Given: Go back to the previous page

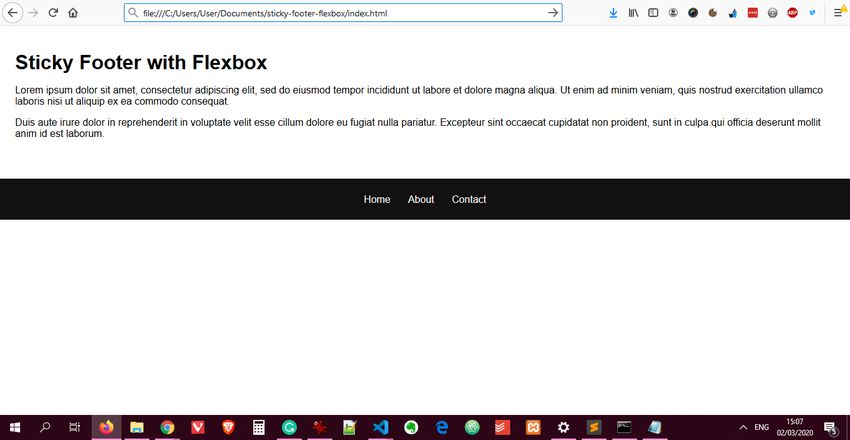Looking at the screenshot, I should point(12,13).
